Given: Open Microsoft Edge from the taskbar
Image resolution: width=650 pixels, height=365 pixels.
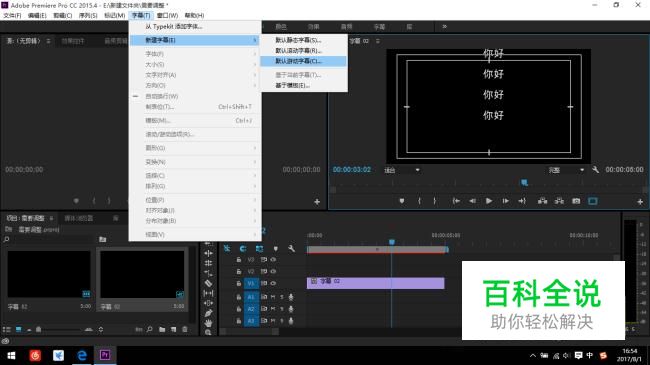Looking at the screenshot, I should pos(82,355).
